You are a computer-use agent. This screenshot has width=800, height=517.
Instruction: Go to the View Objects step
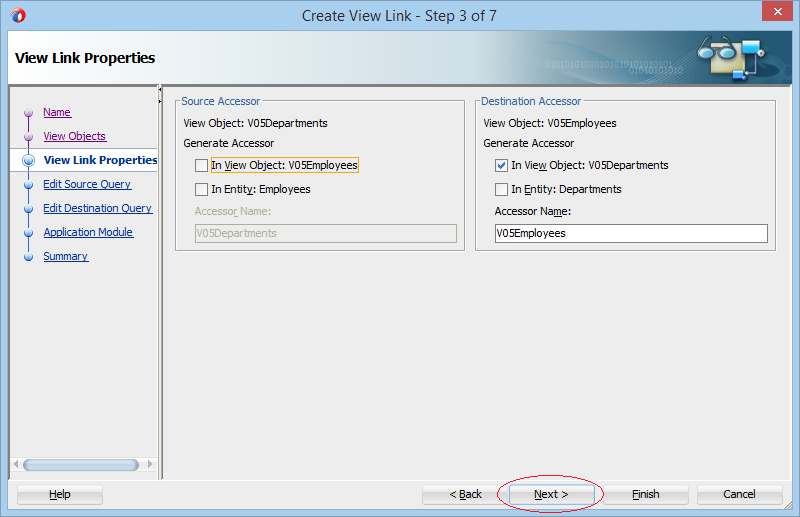74,136
